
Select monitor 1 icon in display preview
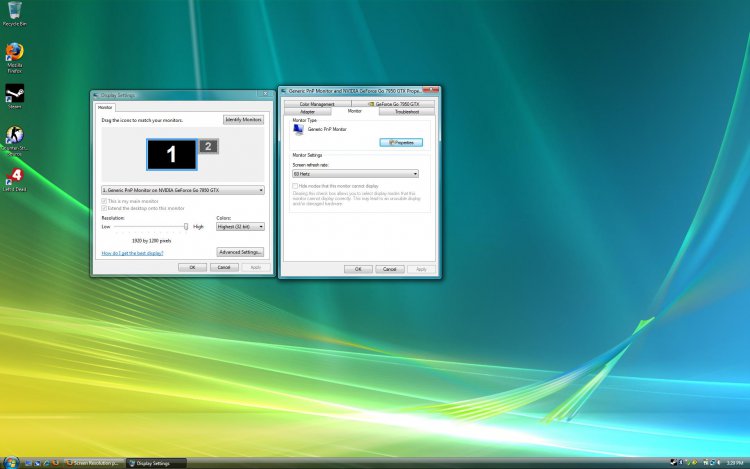pyautogui.click(x=171, y=154)
